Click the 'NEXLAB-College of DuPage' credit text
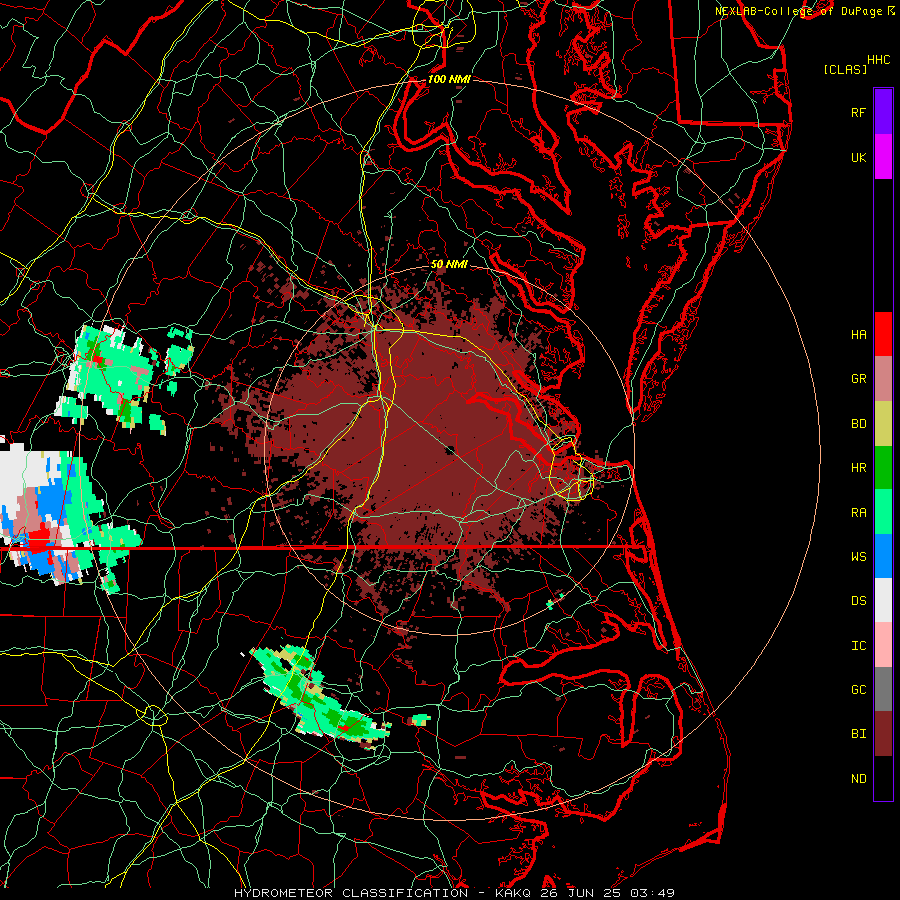This screenshot has width=900, height=900. pos(798,11)
